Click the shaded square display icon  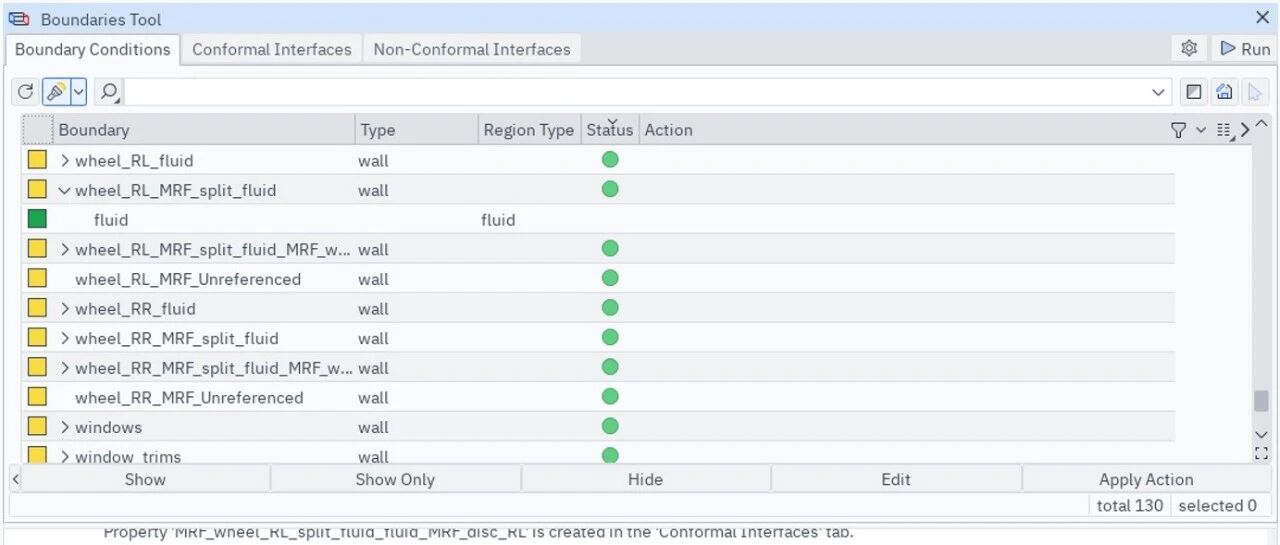click(1193, 92)
